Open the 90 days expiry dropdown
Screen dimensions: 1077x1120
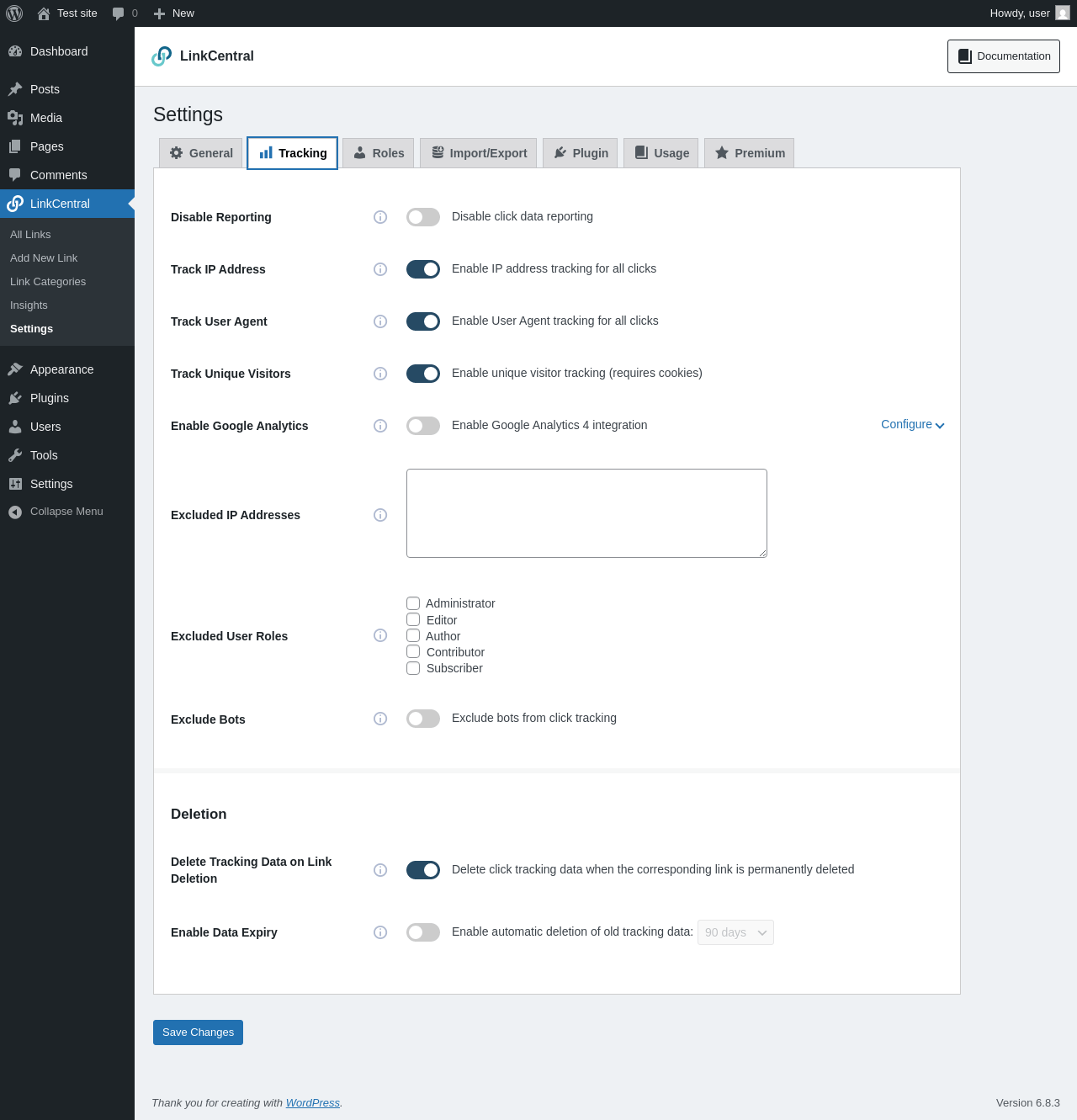[735, 932]
